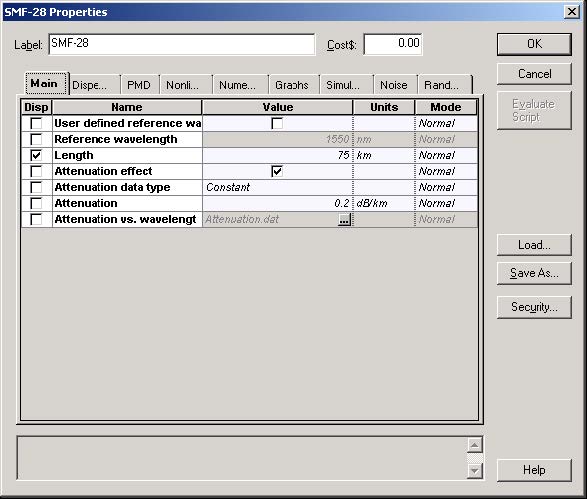Click the Cancel button
The width and height of the screenshot is (587, 499).
pos(534,74)
